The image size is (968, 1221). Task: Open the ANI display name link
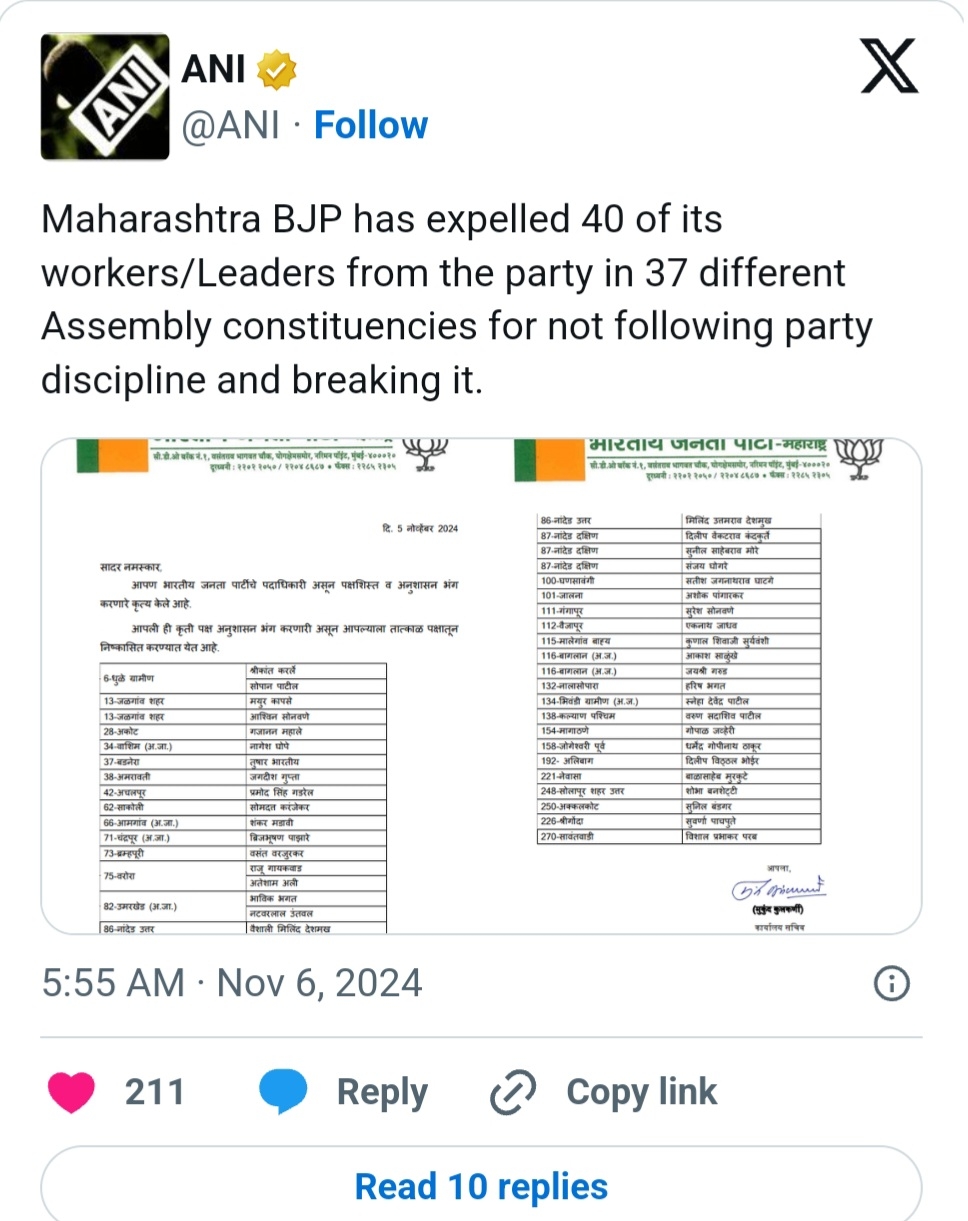point(213,71)
